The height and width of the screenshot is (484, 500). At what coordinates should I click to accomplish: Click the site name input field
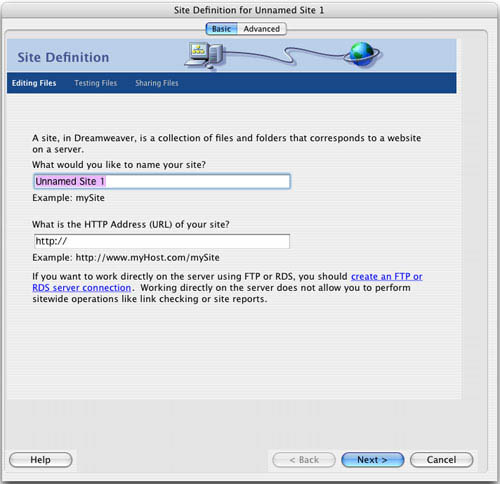tap(162, 181)
